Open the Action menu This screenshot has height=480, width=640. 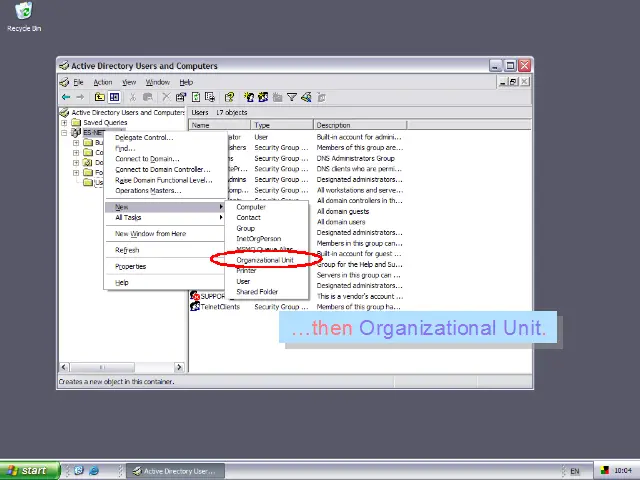tap(103, 82)
